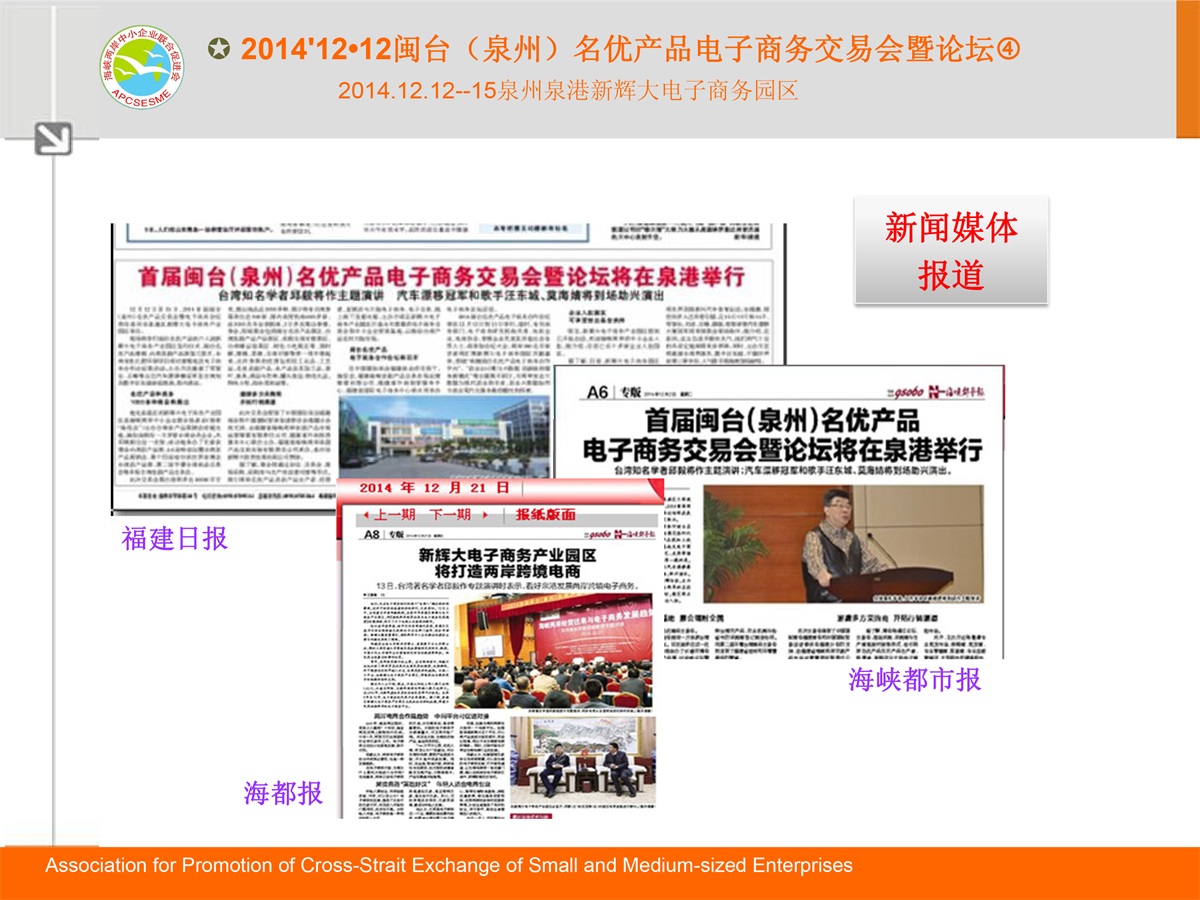The height and width of the screenshot is (900, 1200).
Task: Select the 福建日报 caption
Action: pyautogui.click(x=175, y=539)
